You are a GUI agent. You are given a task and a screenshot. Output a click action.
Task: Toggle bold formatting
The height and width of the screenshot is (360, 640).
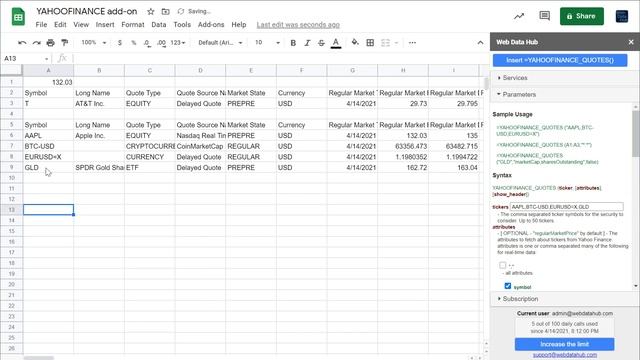(293, 42)
